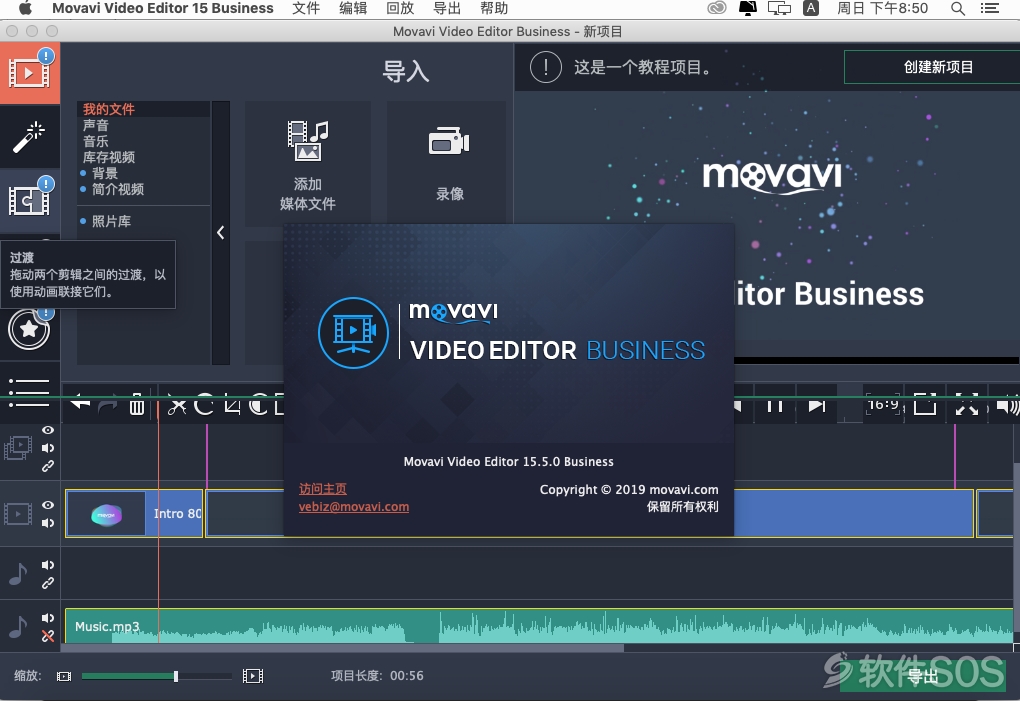Click the Undo arrow in timeline toolbar

pyautogui.click(x=80, y=404)
